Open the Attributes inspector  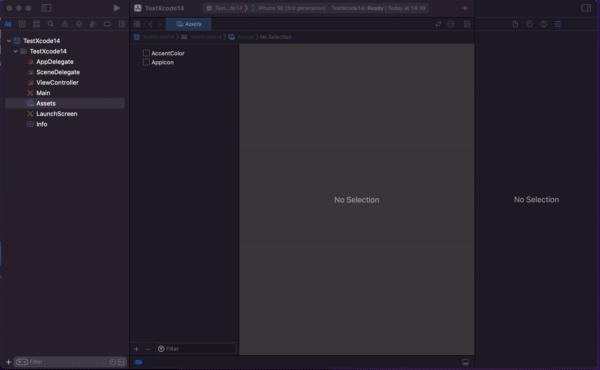(x=558, y=24)
